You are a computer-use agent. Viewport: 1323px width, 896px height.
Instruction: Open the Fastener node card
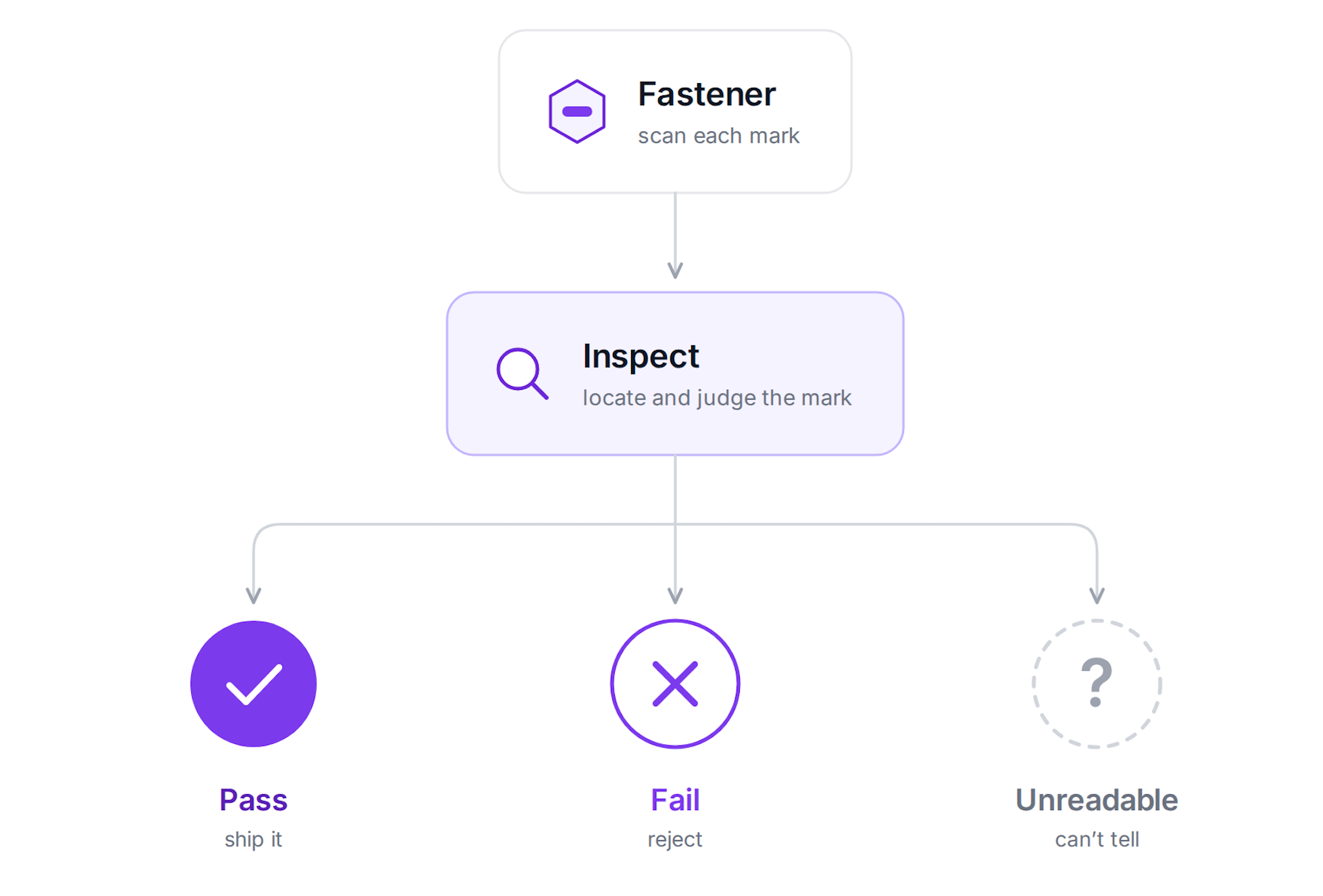(x=675, y=111)
